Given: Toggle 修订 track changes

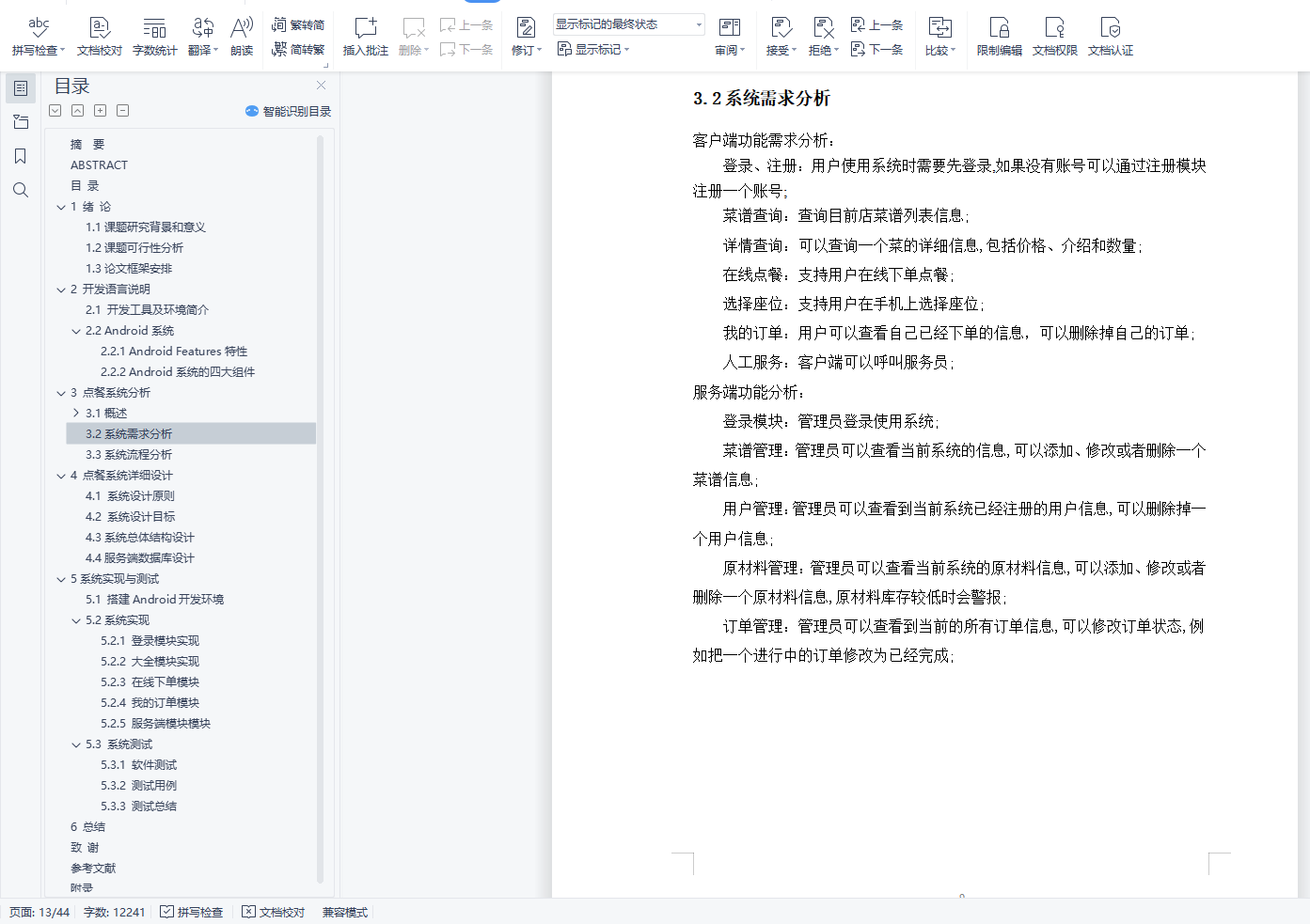Looking at the screenshot, I should (527, 37).
